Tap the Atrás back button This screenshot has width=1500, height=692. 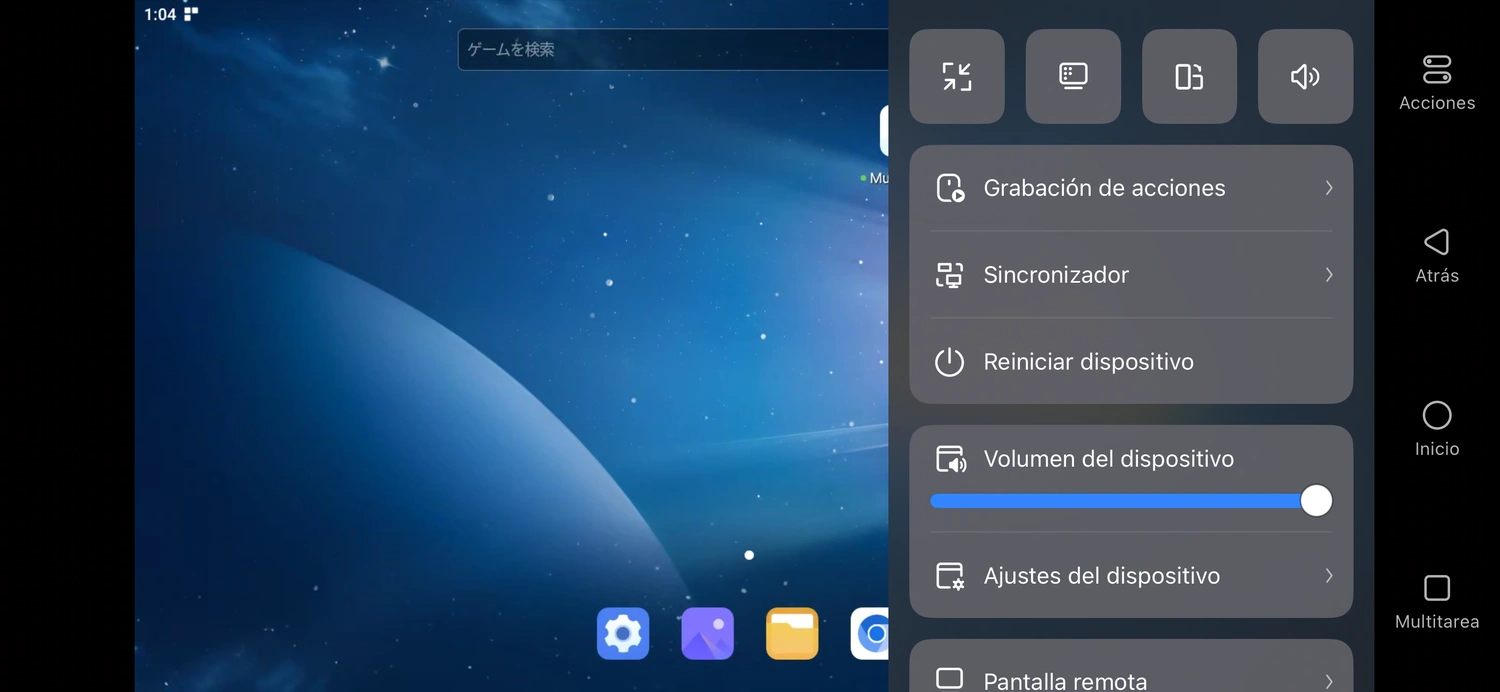1437,256
